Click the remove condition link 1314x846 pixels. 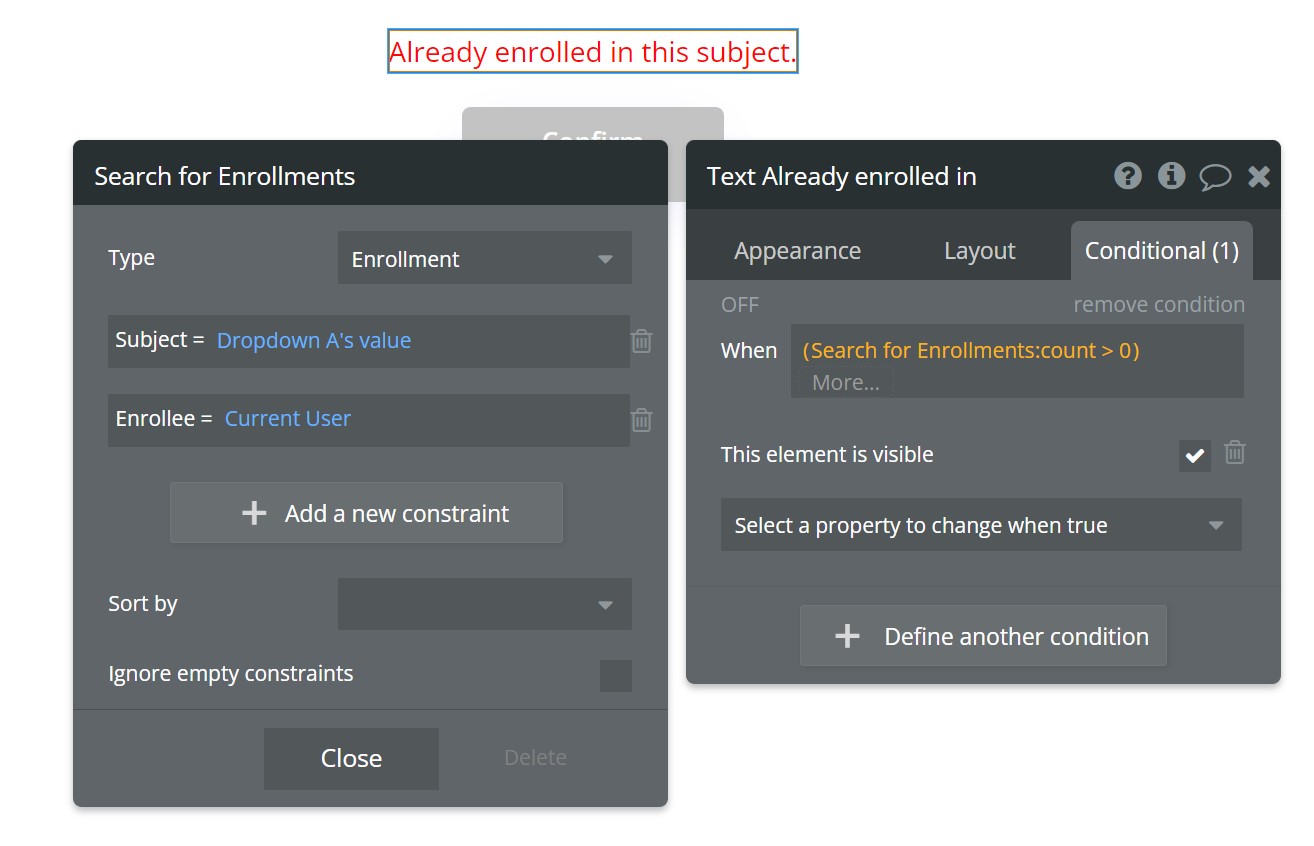pyautogui.click(x=1159, y=304)
